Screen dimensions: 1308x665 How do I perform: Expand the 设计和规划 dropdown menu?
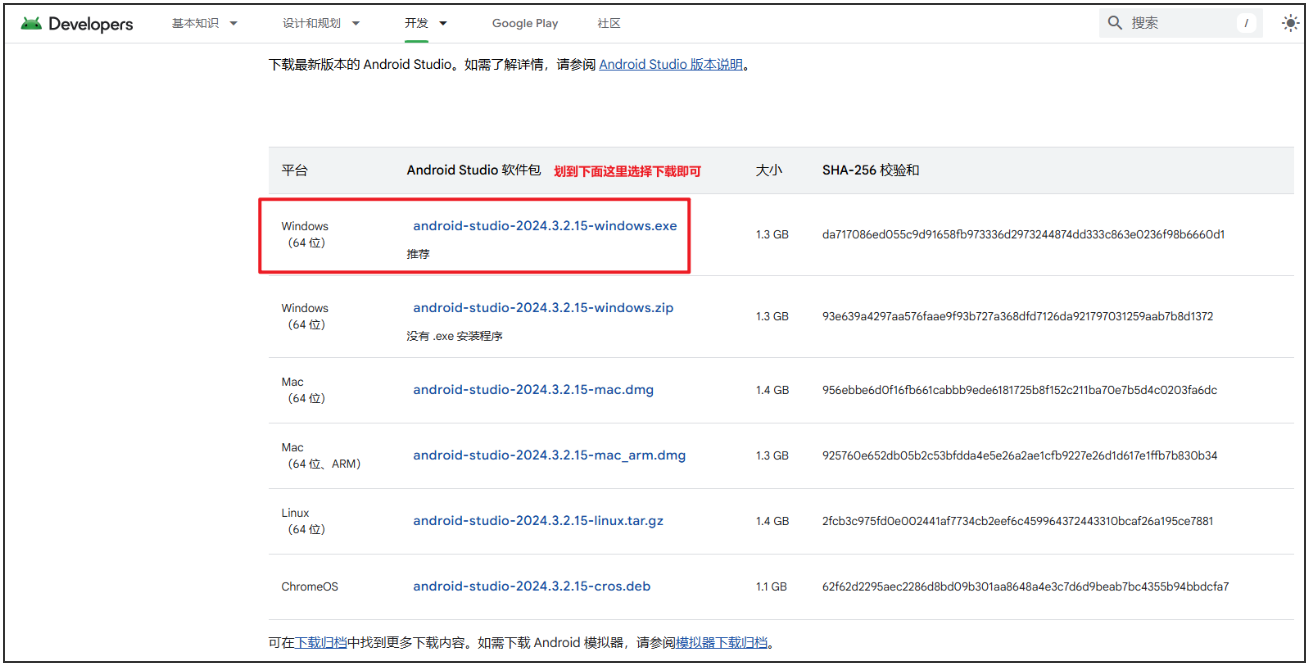click(x=321, y=23)
